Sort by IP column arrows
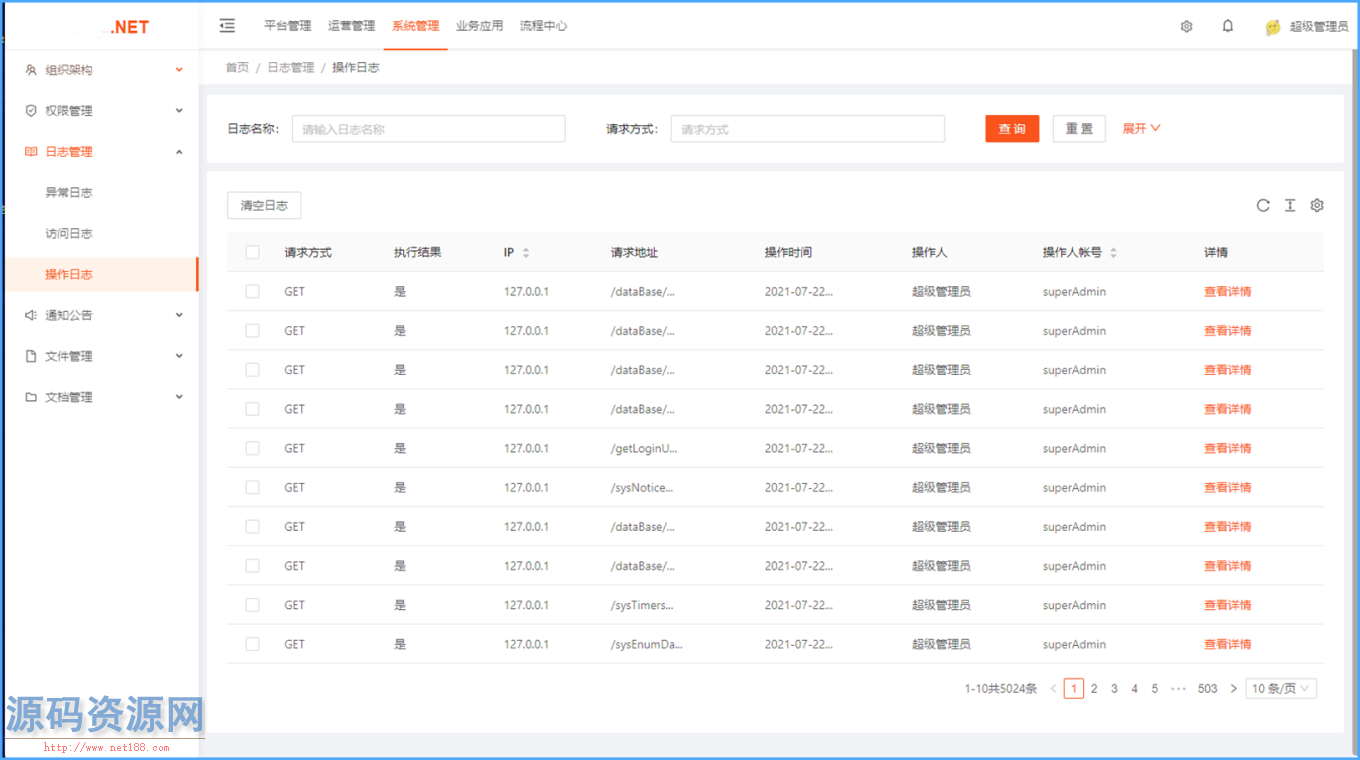1360x760 pixels. pyautogui.click(x=526, y=253)
